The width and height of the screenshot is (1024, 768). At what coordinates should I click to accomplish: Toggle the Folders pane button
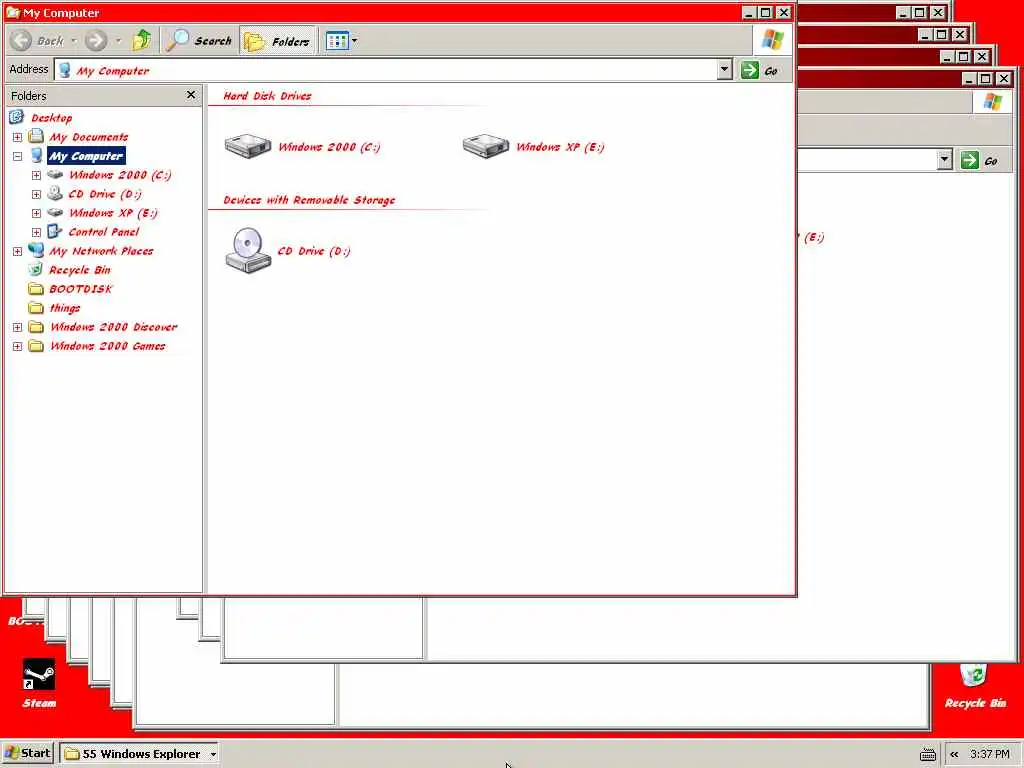(x=277, y=40)
